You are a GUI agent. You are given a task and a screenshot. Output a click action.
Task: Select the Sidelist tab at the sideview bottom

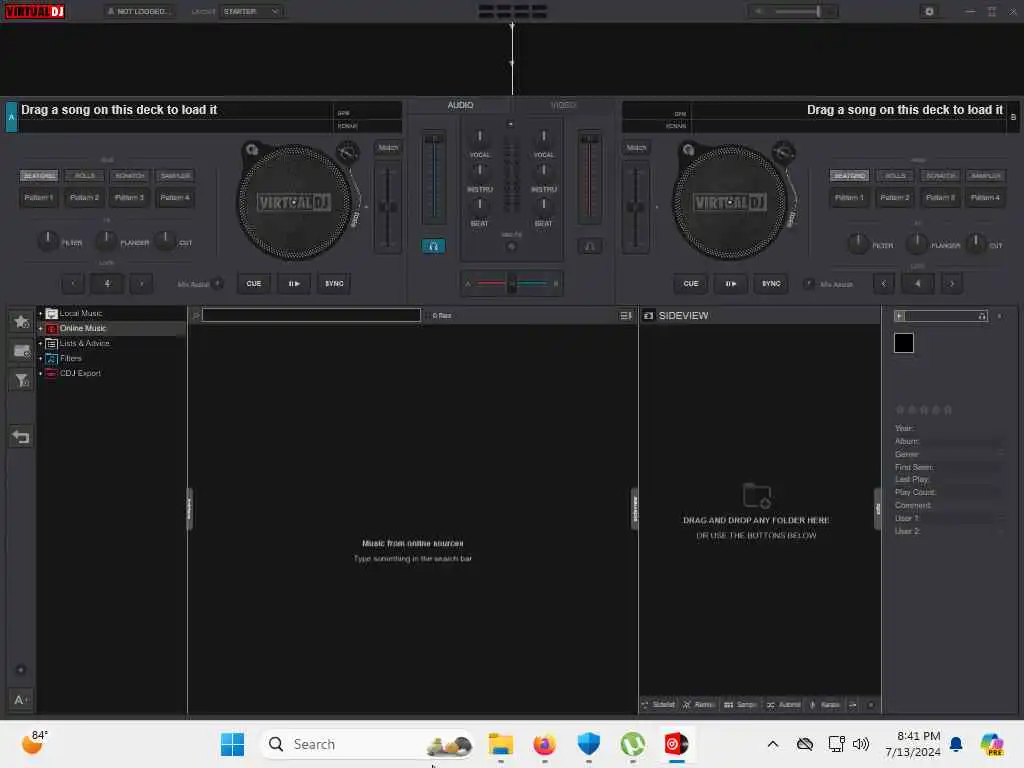(x=658, y=705)
